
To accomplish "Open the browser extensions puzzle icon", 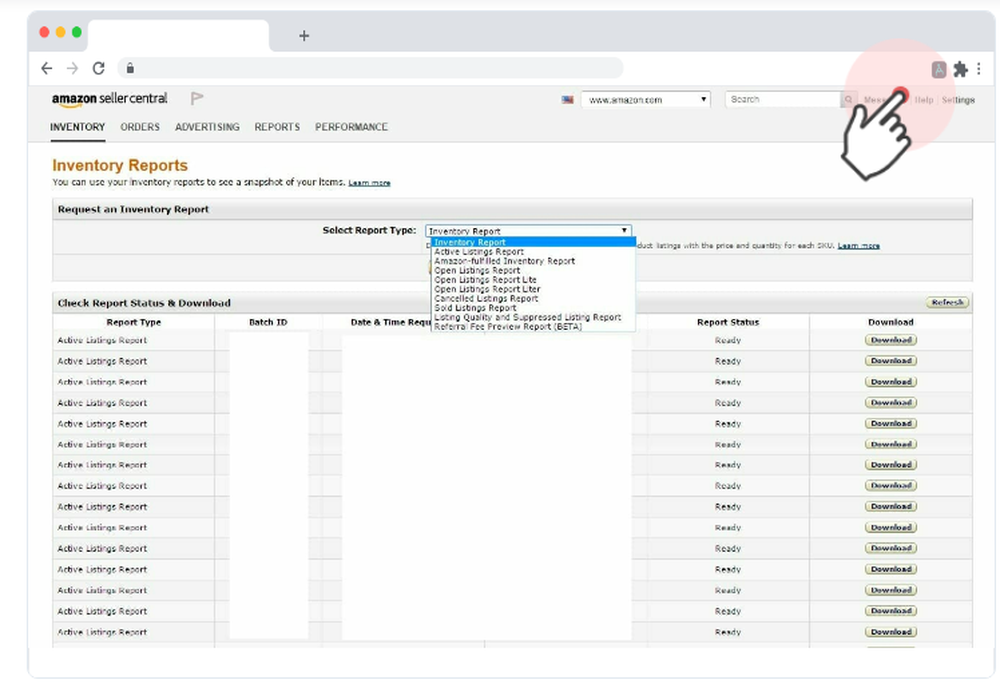I will [960, 69].
